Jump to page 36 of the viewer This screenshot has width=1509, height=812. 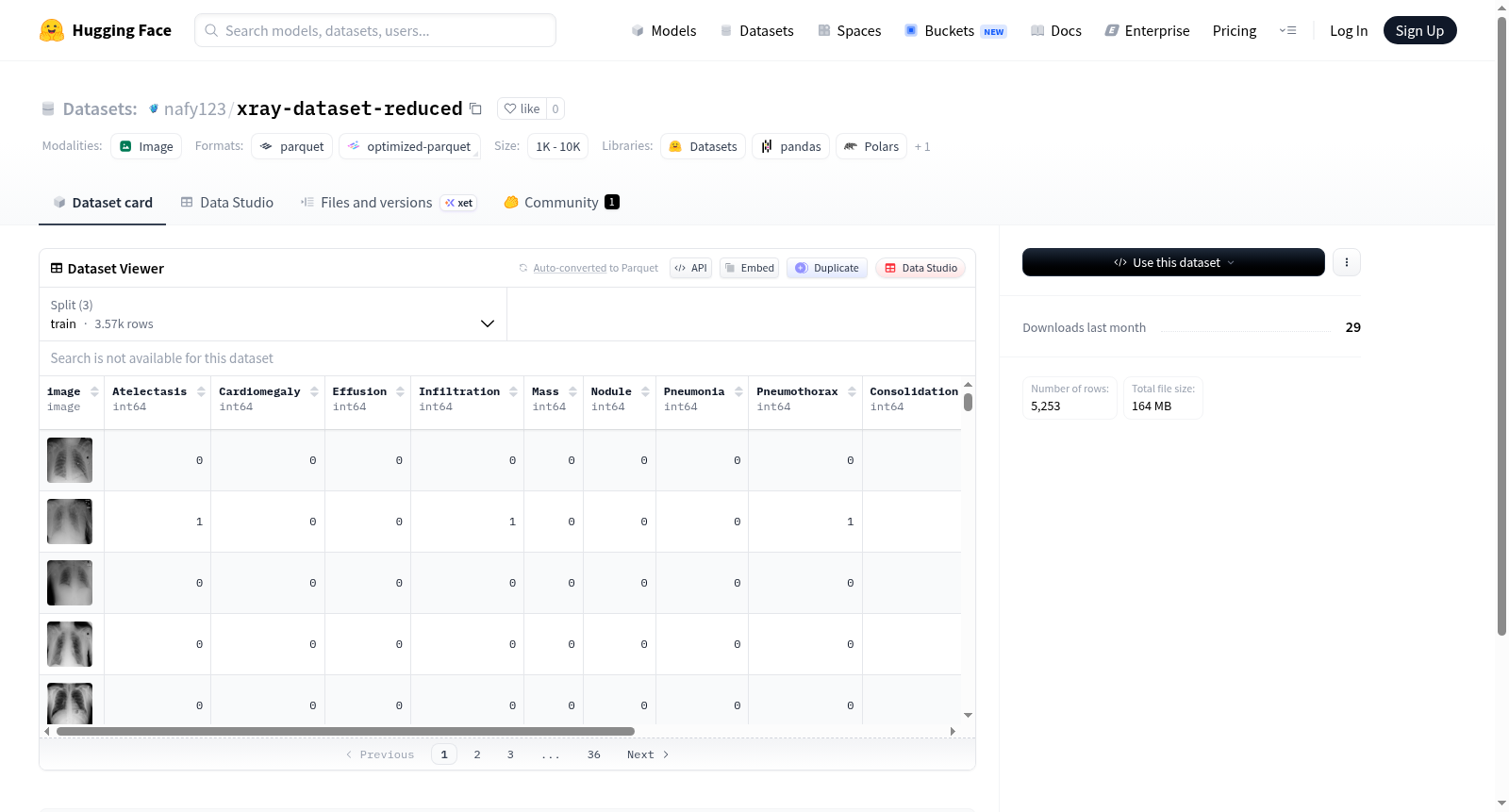(594, 754)
